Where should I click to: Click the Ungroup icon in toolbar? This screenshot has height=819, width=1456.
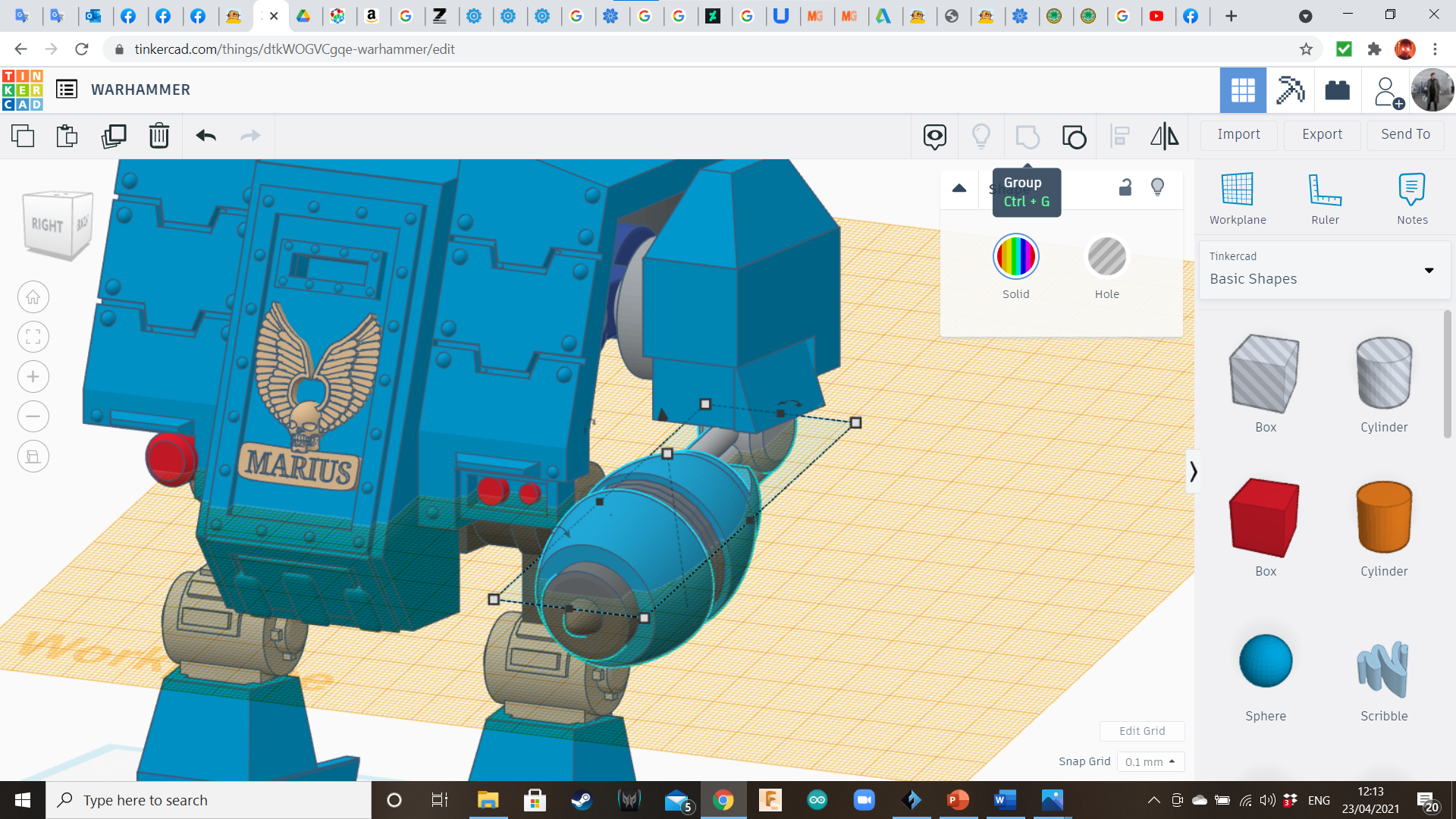pos(1074,136)
